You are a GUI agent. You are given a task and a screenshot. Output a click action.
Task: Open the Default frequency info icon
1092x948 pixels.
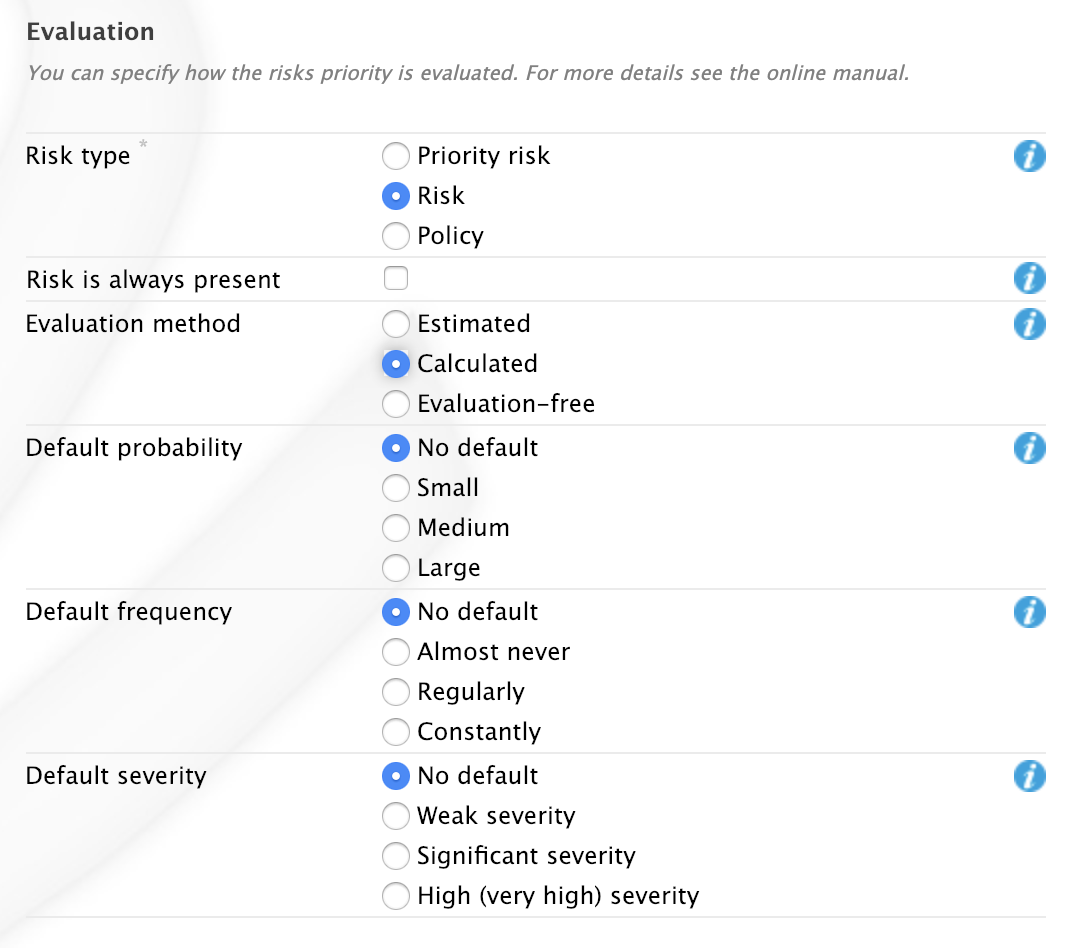pos(1029,612)
